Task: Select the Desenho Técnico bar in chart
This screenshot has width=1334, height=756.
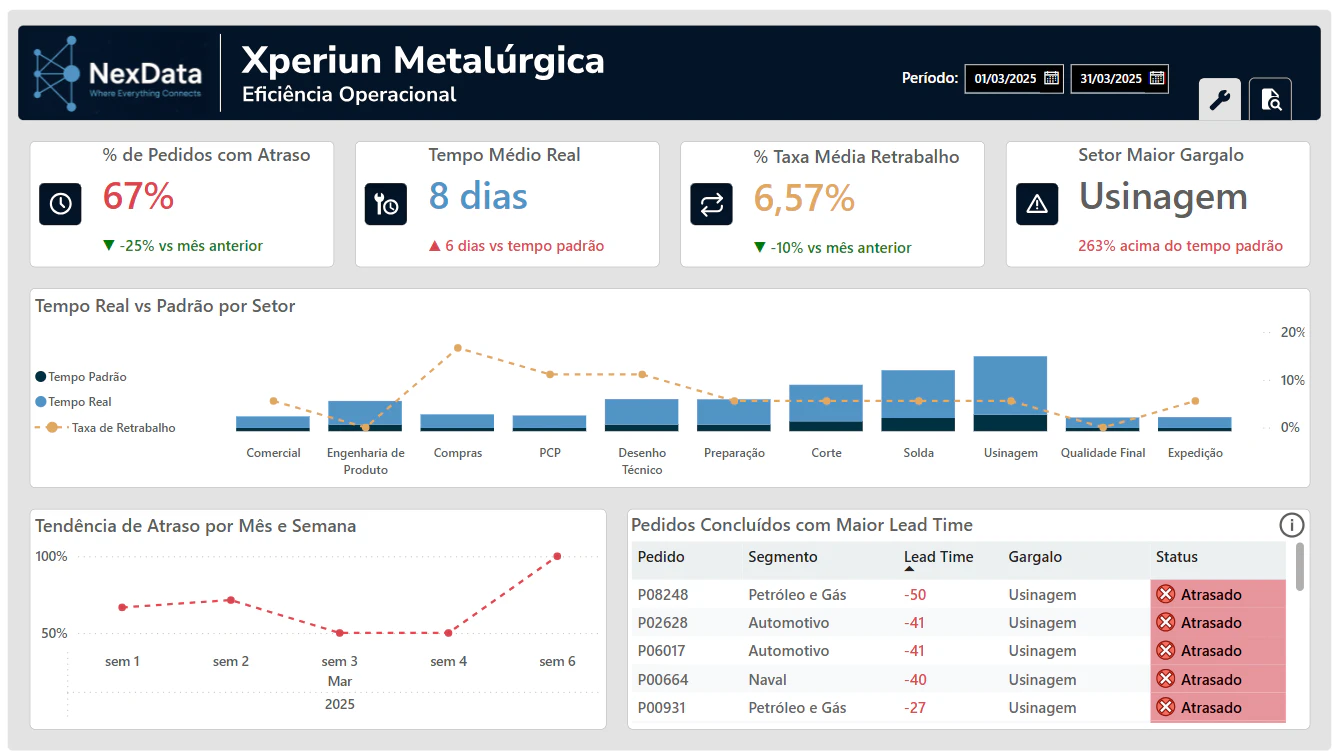Action: pos(641,415)
